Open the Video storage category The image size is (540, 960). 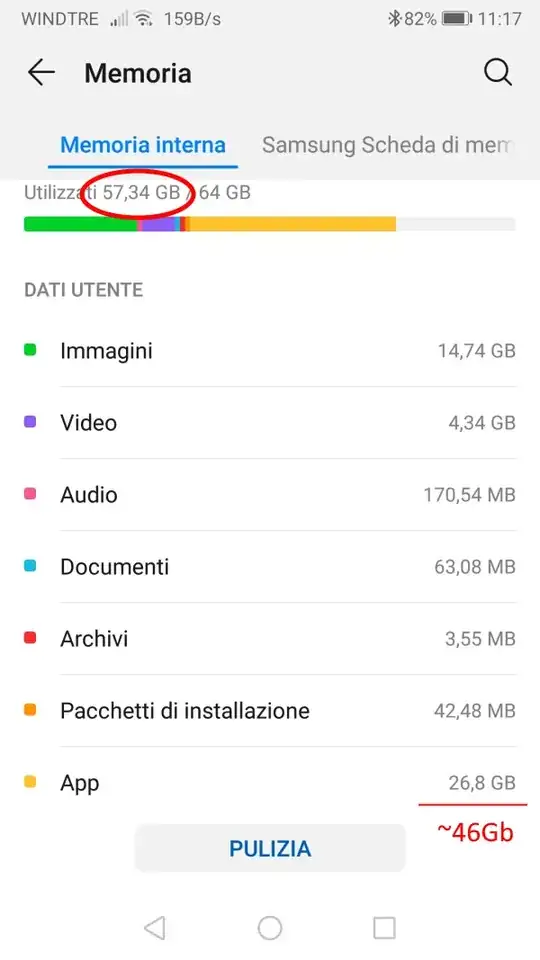[270, 422]
